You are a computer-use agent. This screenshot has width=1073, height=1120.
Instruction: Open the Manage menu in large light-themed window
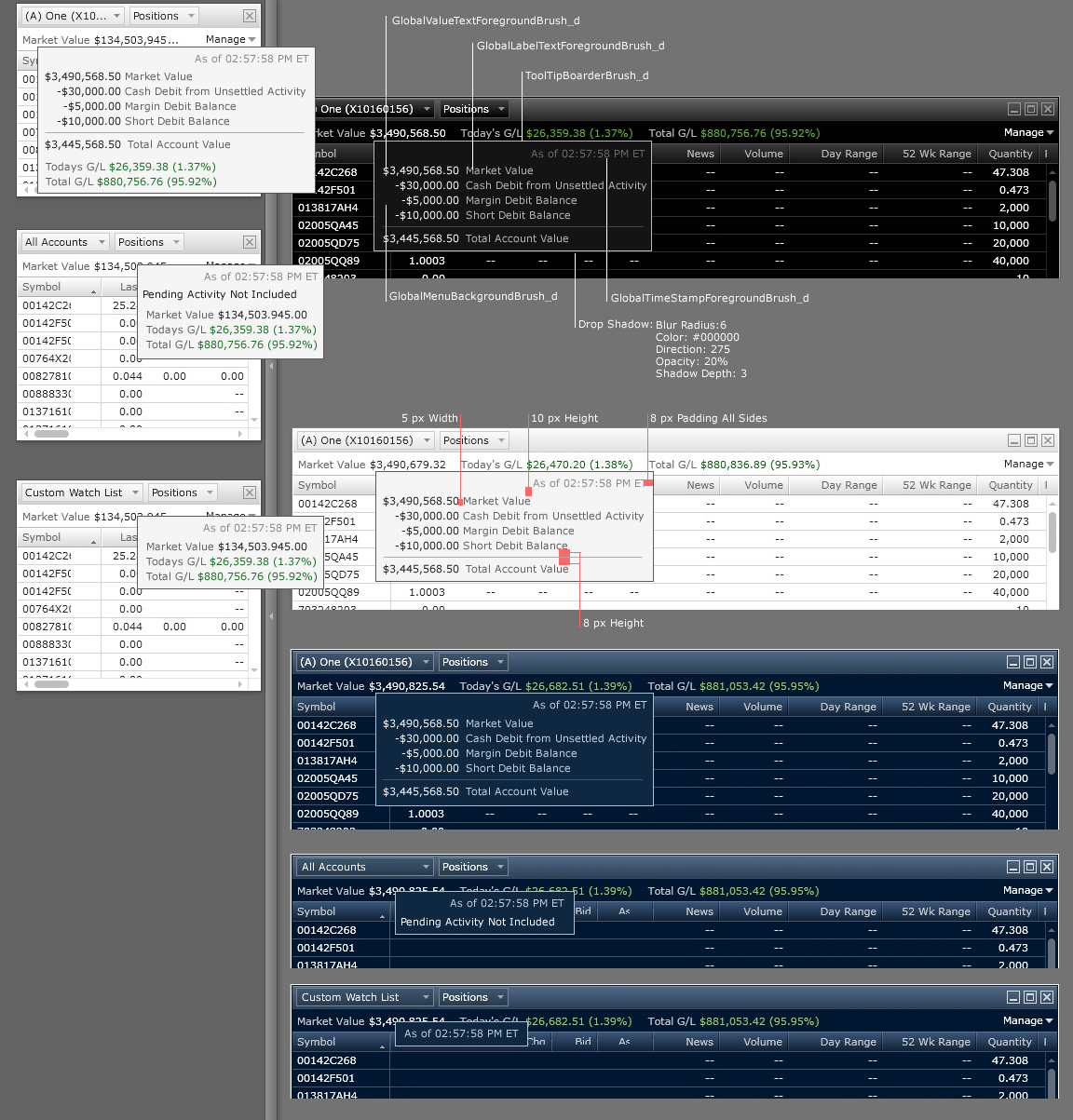point(1028,464)
